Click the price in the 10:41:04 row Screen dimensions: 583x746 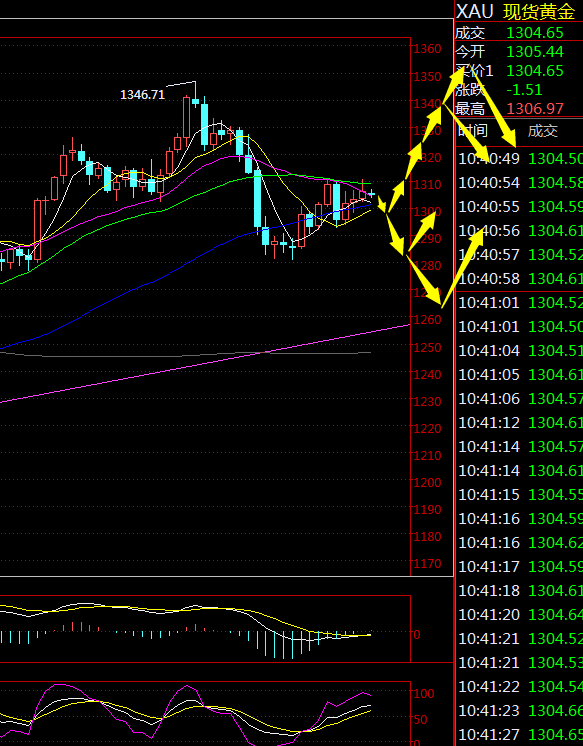tap(556, 351)
